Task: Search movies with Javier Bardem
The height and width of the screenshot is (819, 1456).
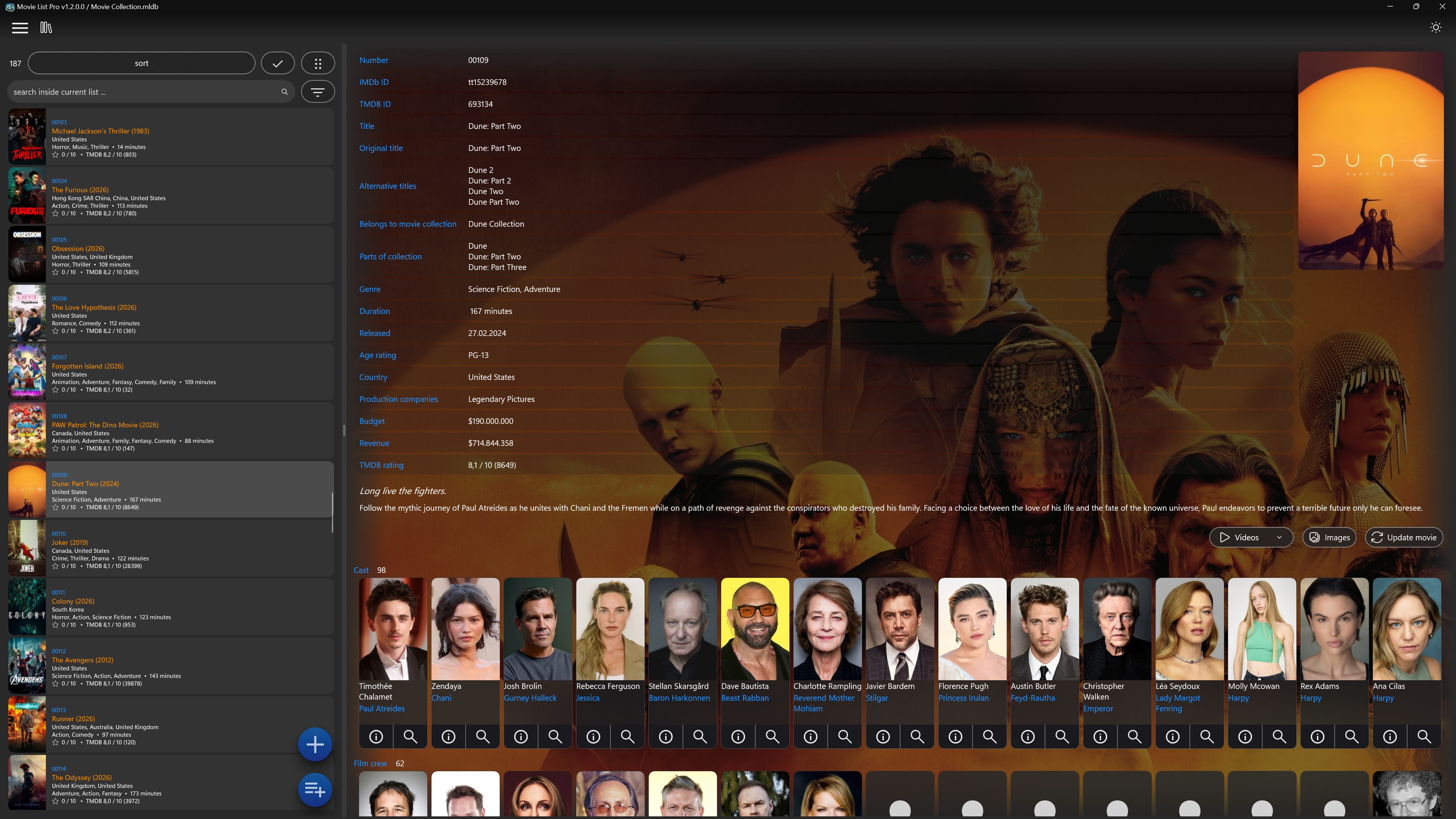Action: (x=917, y=736)
